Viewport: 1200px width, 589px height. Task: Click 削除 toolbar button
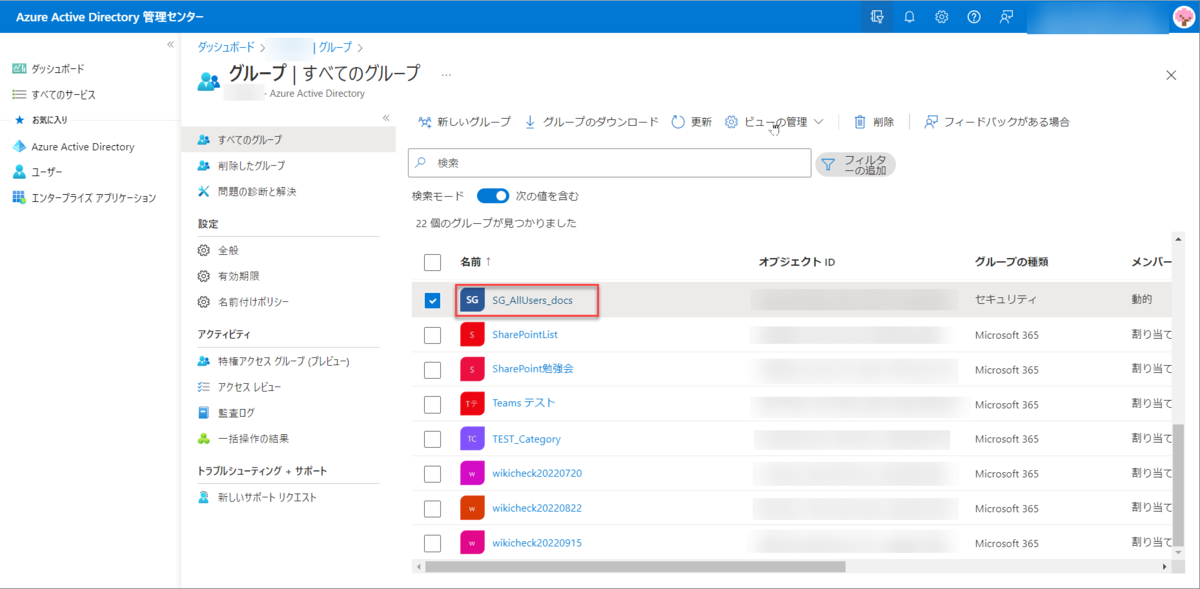click(x=873, y=122)
